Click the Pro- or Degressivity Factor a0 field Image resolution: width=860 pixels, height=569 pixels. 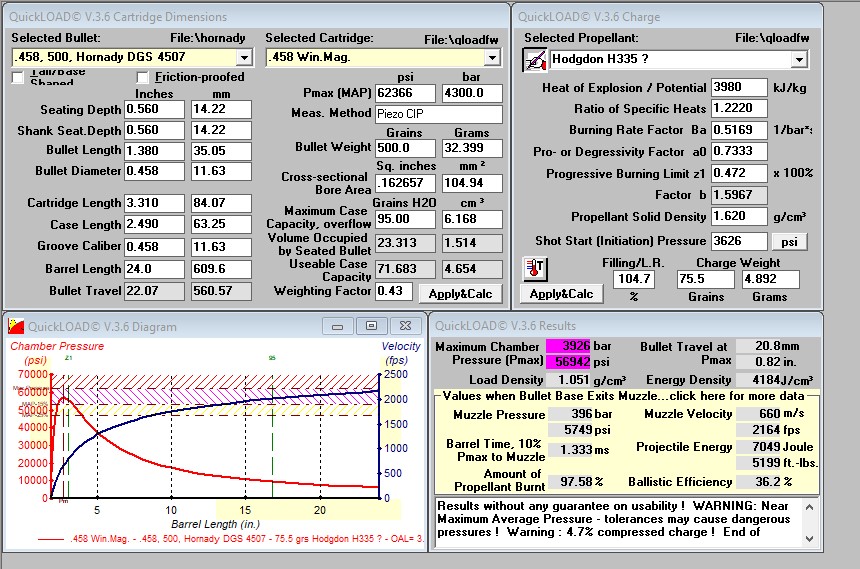739,151
